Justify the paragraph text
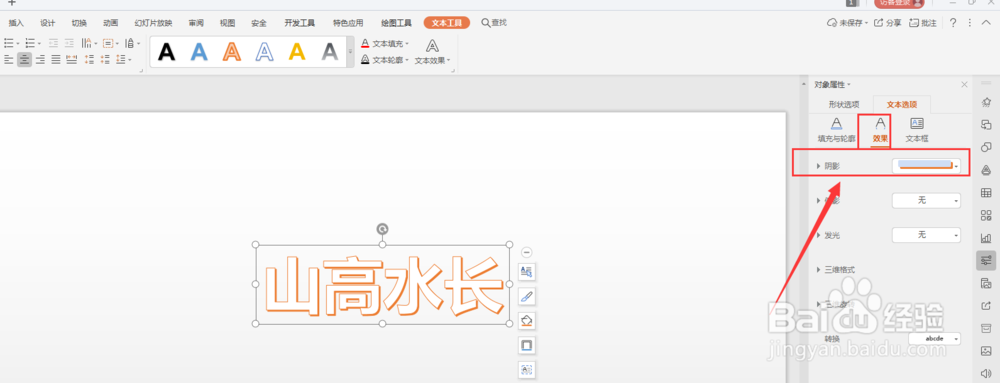Viewport: 1000px width, 383px height. [x=56, y=59]
